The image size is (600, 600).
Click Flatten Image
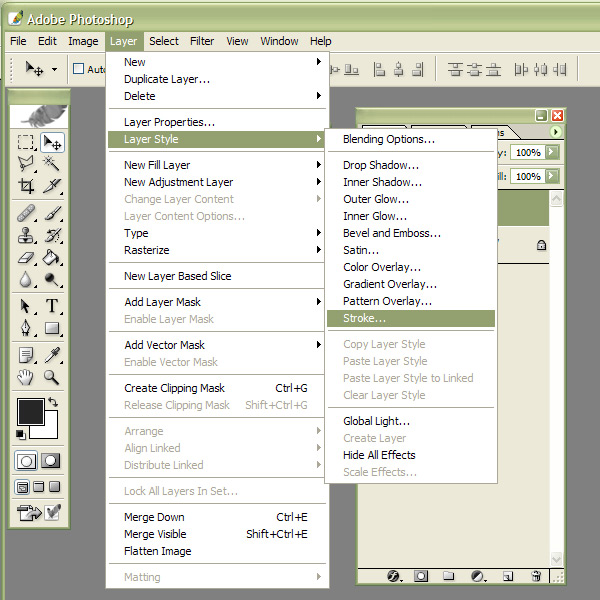[217, 551]
